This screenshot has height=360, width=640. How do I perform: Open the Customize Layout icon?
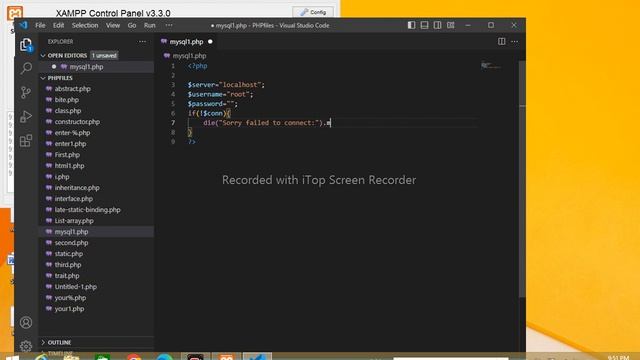451,25
